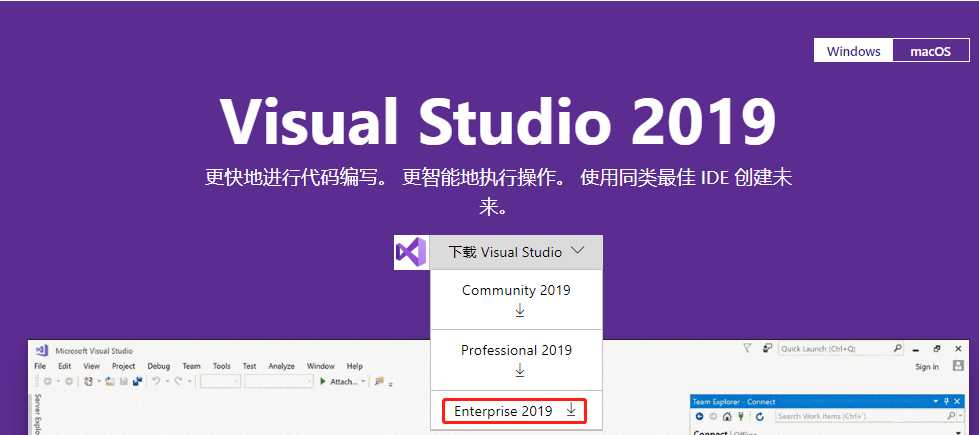The height and width of the screenshot is (435, 979).
Task: Open the Edit menu
Action: pos(65,366)
